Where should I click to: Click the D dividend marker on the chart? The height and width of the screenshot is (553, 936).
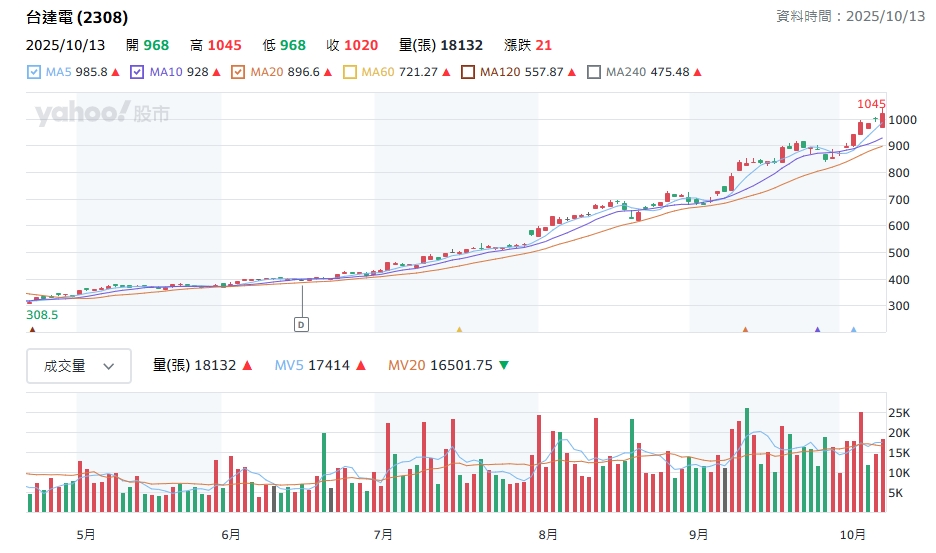301,324
